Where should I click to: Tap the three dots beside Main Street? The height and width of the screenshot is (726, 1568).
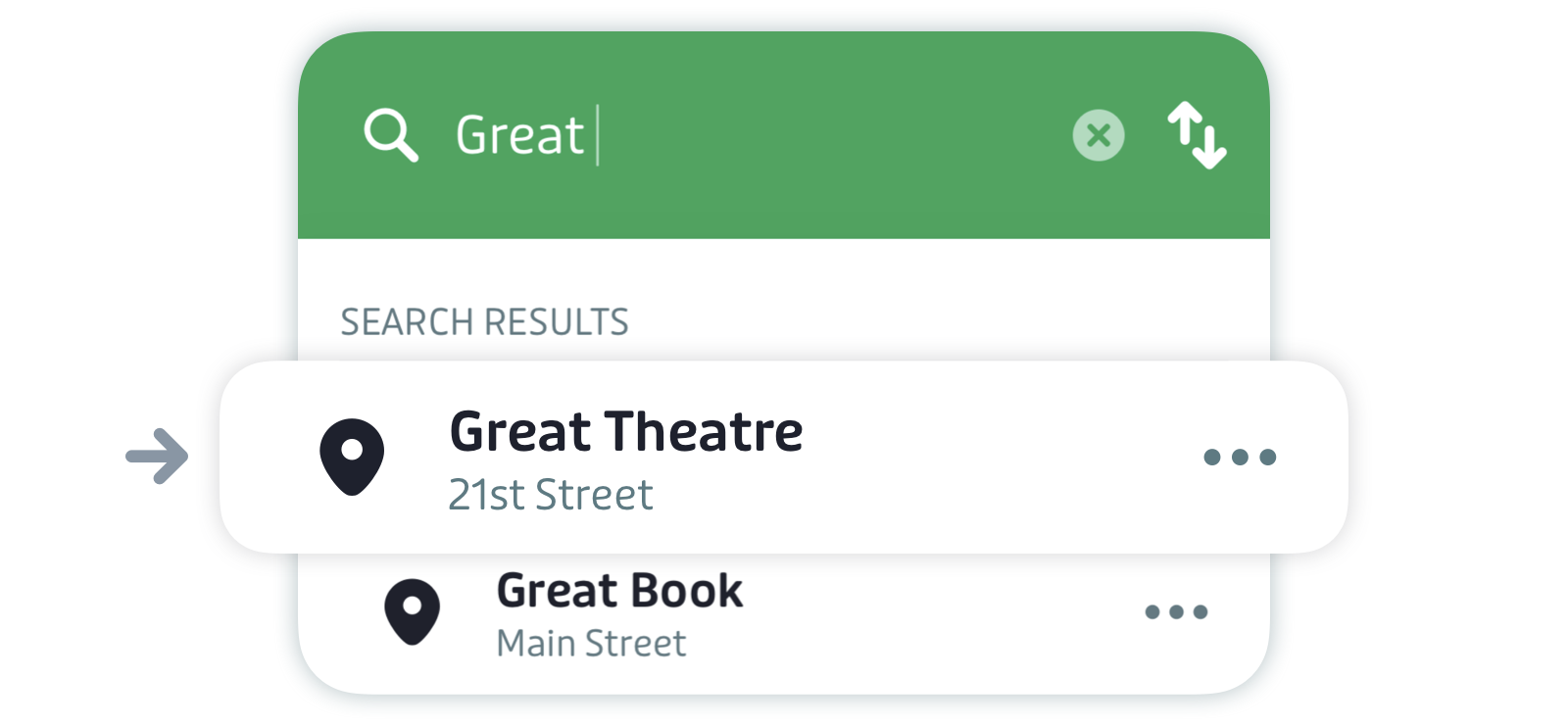tap(1176, 612)
